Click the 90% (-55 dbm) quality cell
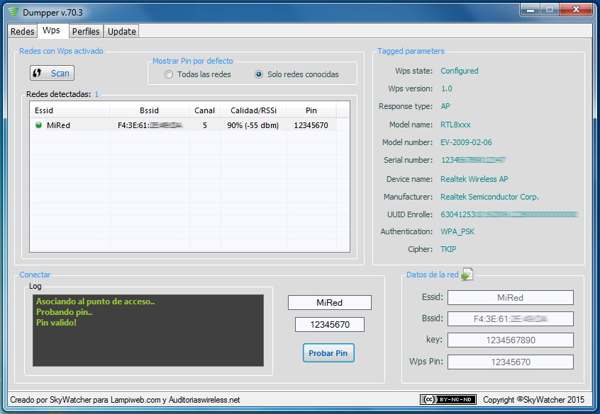Screen dimensions: 600x414 pos(253,125)
